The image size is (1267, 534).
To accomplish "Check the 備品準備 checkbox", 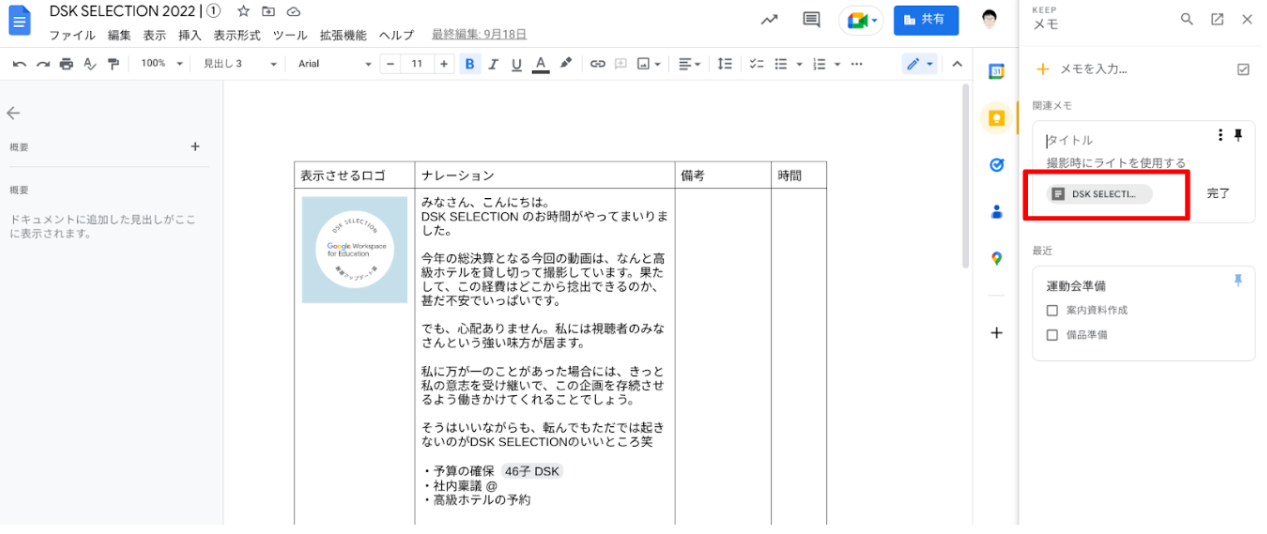I will 1051,335.
